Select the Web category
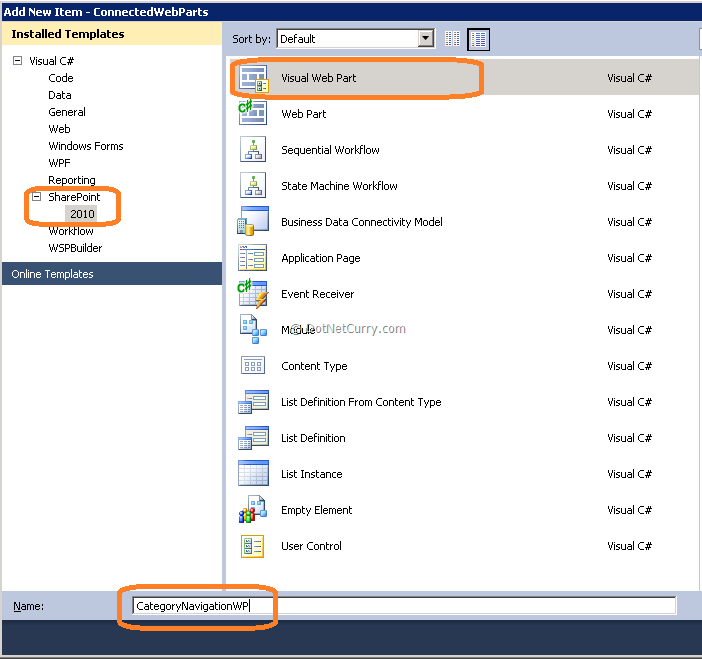 pos(59,129)
